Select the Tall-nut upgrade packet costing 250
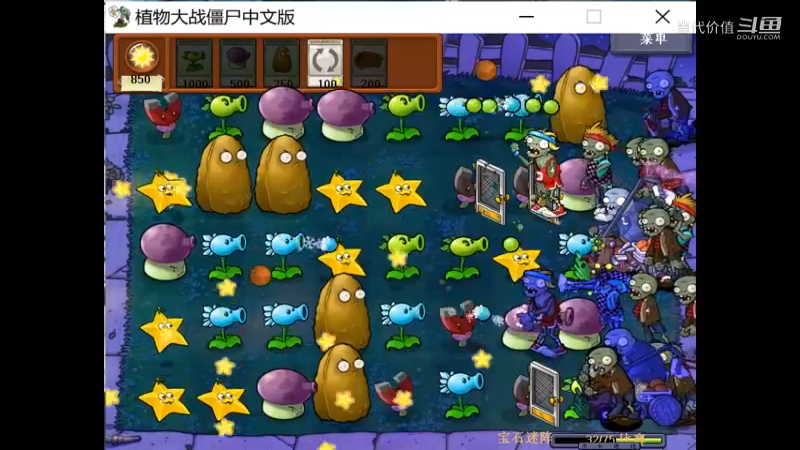The image size is (800, 450). click(x=282, y=63)
